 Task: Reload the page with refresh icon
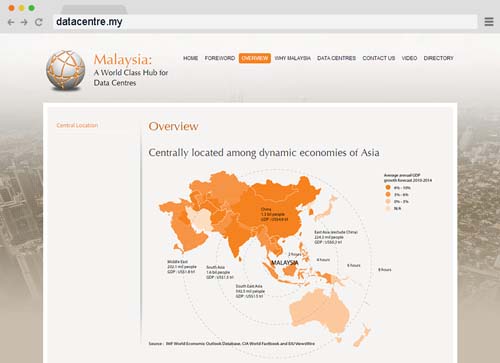pos(39,22)
